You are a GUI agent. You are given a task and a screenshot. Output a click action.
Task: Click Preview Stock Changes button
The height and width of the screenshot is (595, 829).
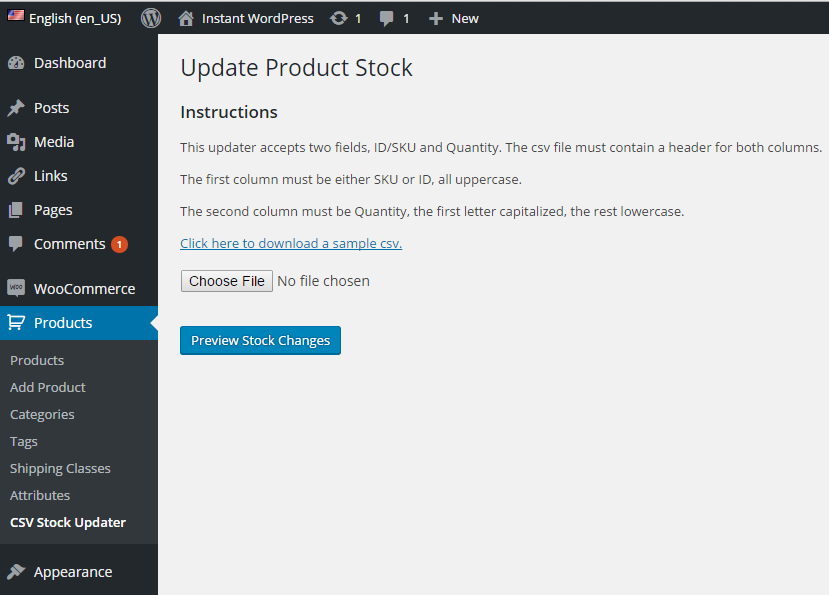(260, 341)
